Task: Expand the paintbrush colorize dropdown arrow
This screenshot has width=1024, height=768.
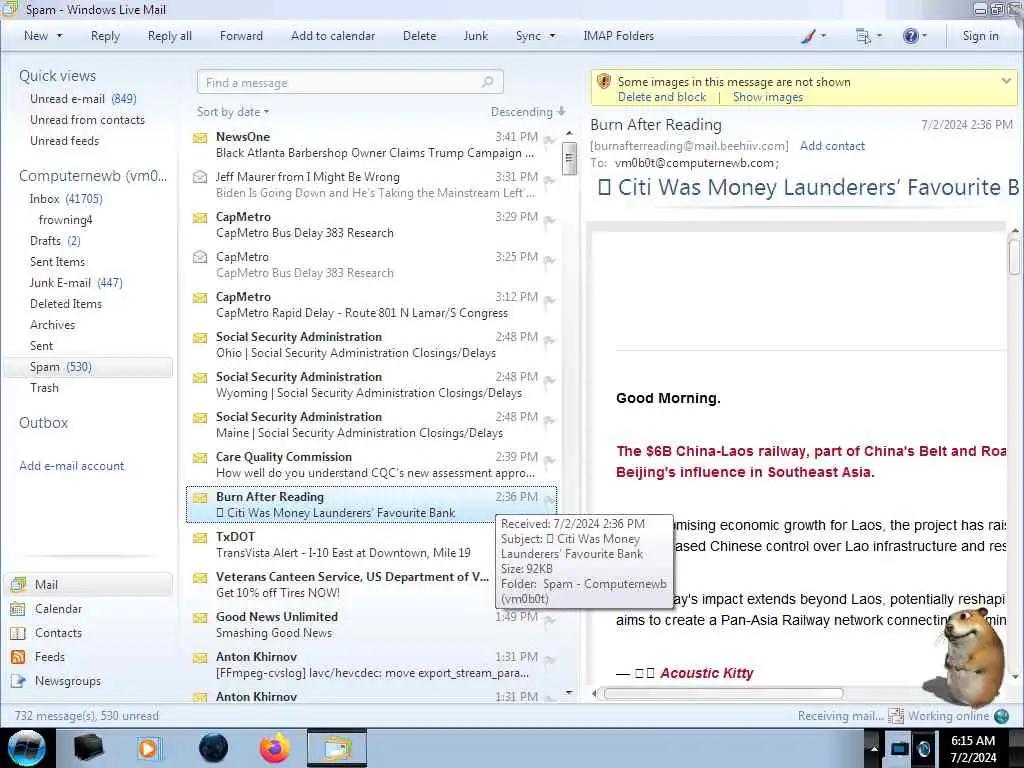Action: [x=823, y=36]
